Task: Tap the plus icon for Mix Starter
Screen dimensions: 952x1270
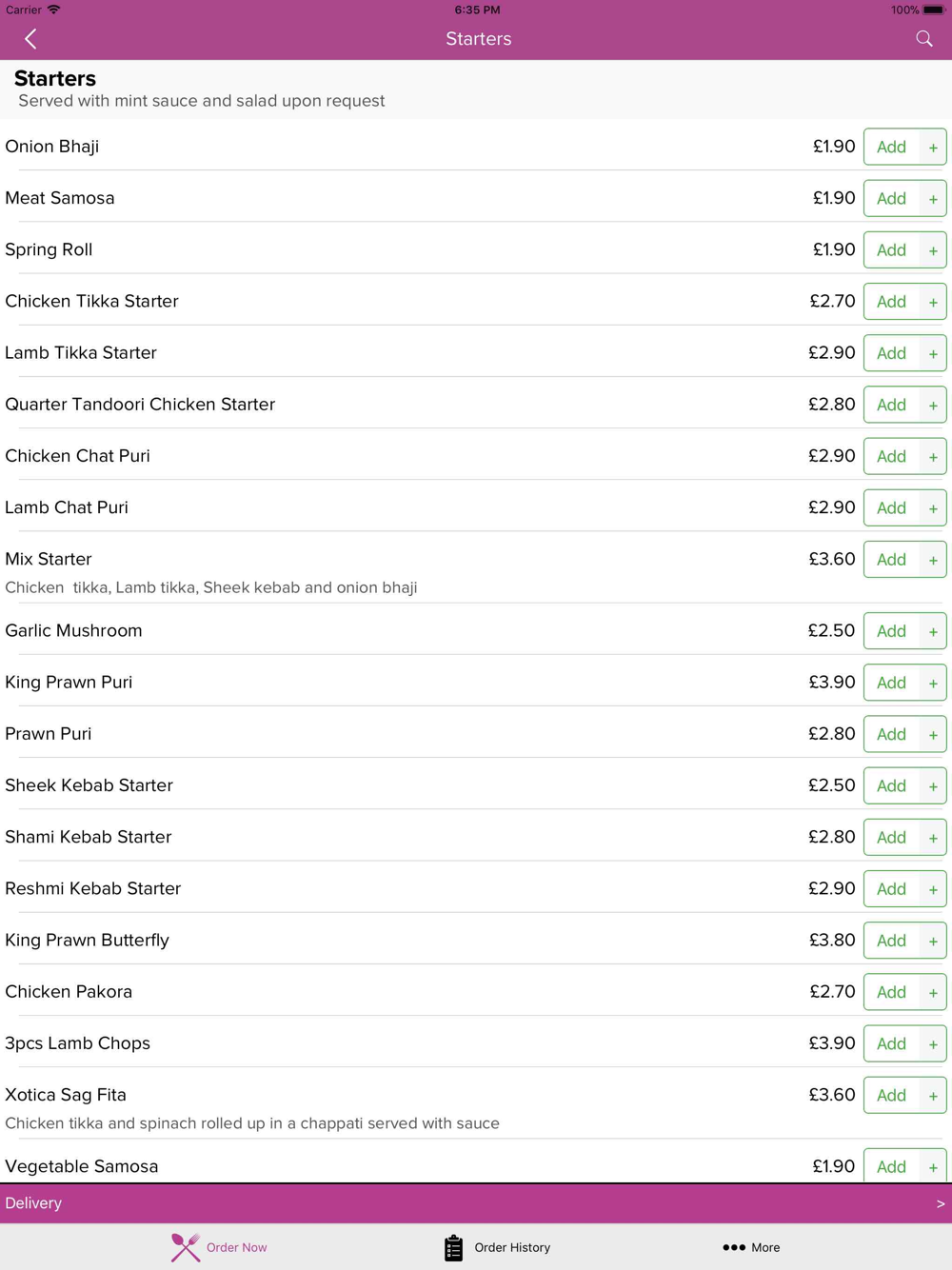Action: pos(933,560)
